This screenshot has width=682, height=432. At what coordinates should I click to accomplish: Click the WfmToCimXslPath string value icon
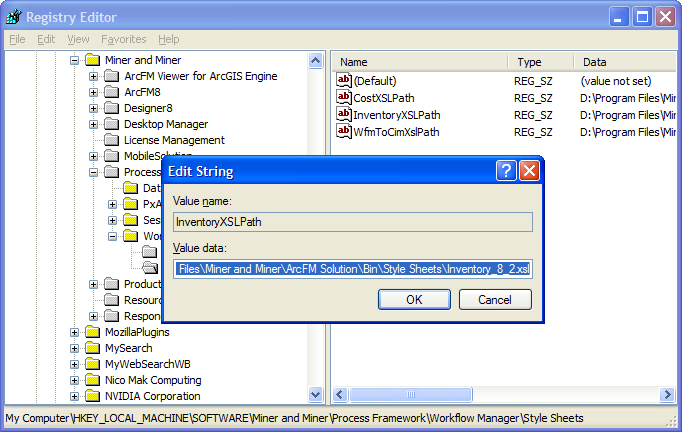[x=344, y=132]
